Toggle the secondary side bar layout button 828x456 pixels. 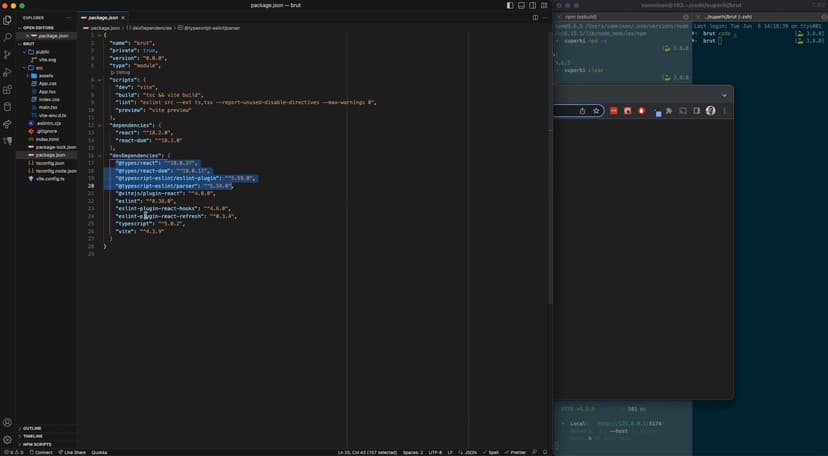[x=532, y=5]
